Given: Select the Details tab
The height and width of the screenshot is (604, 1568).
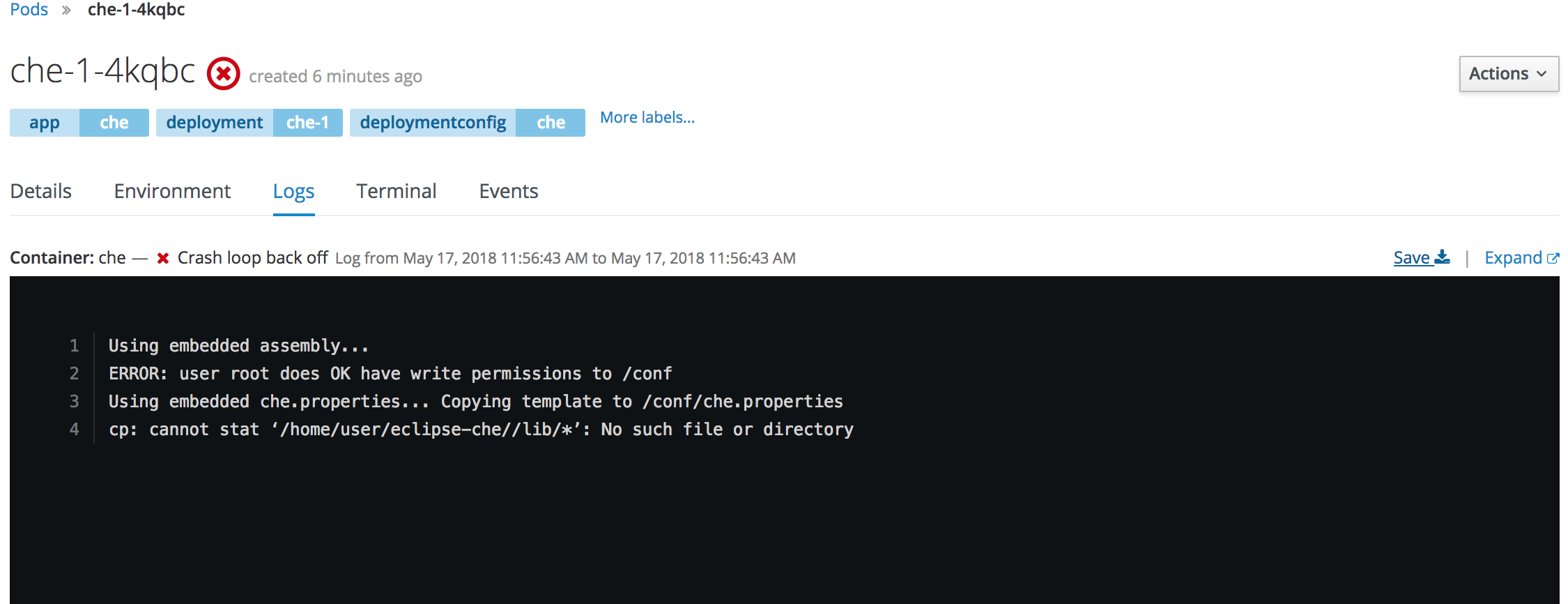Looking at the screenshot, I should coord(40,190).
